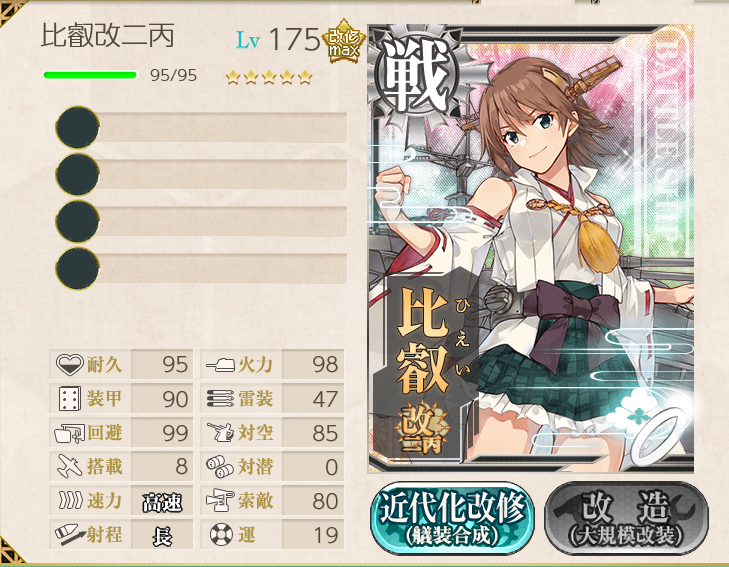Image resolution: width=729 pixels, height=567 pixels.
Task: Click the 回避 evasion icon
Action: point(69,433)
